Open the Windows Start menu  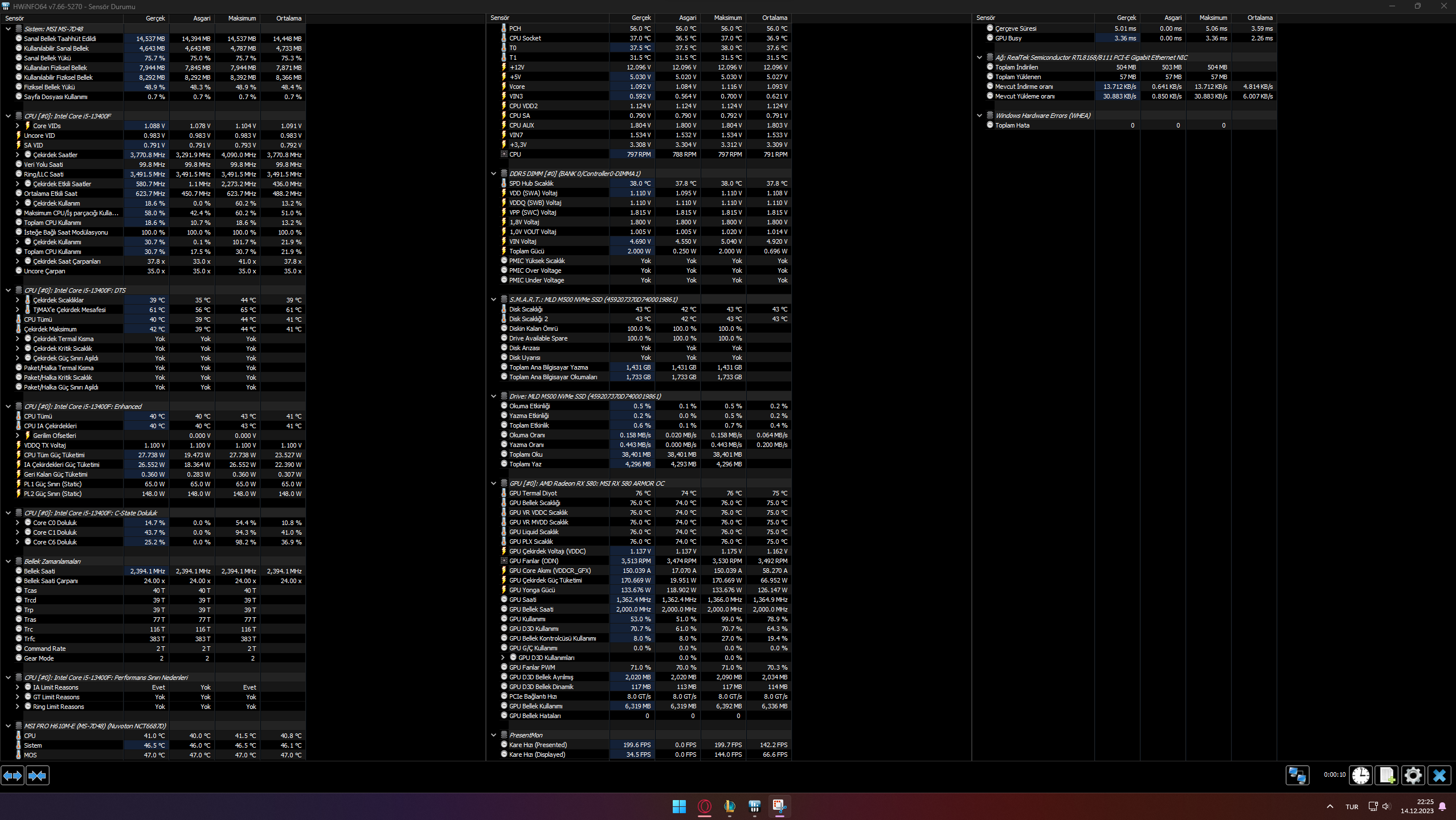[x=679, y=806]
